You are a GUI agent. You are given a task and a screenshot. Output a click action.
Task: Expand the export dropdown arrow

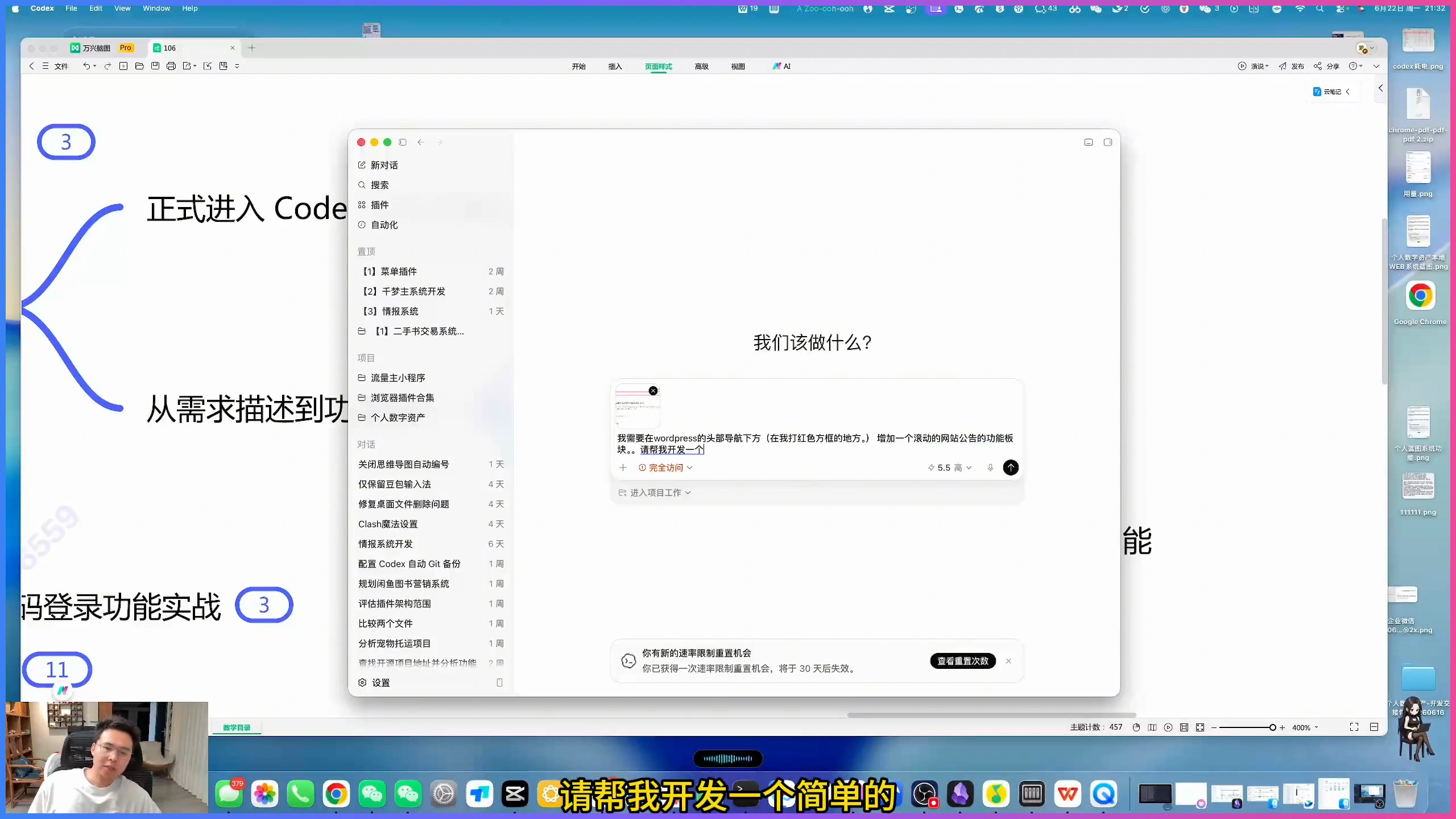(195, 66)
